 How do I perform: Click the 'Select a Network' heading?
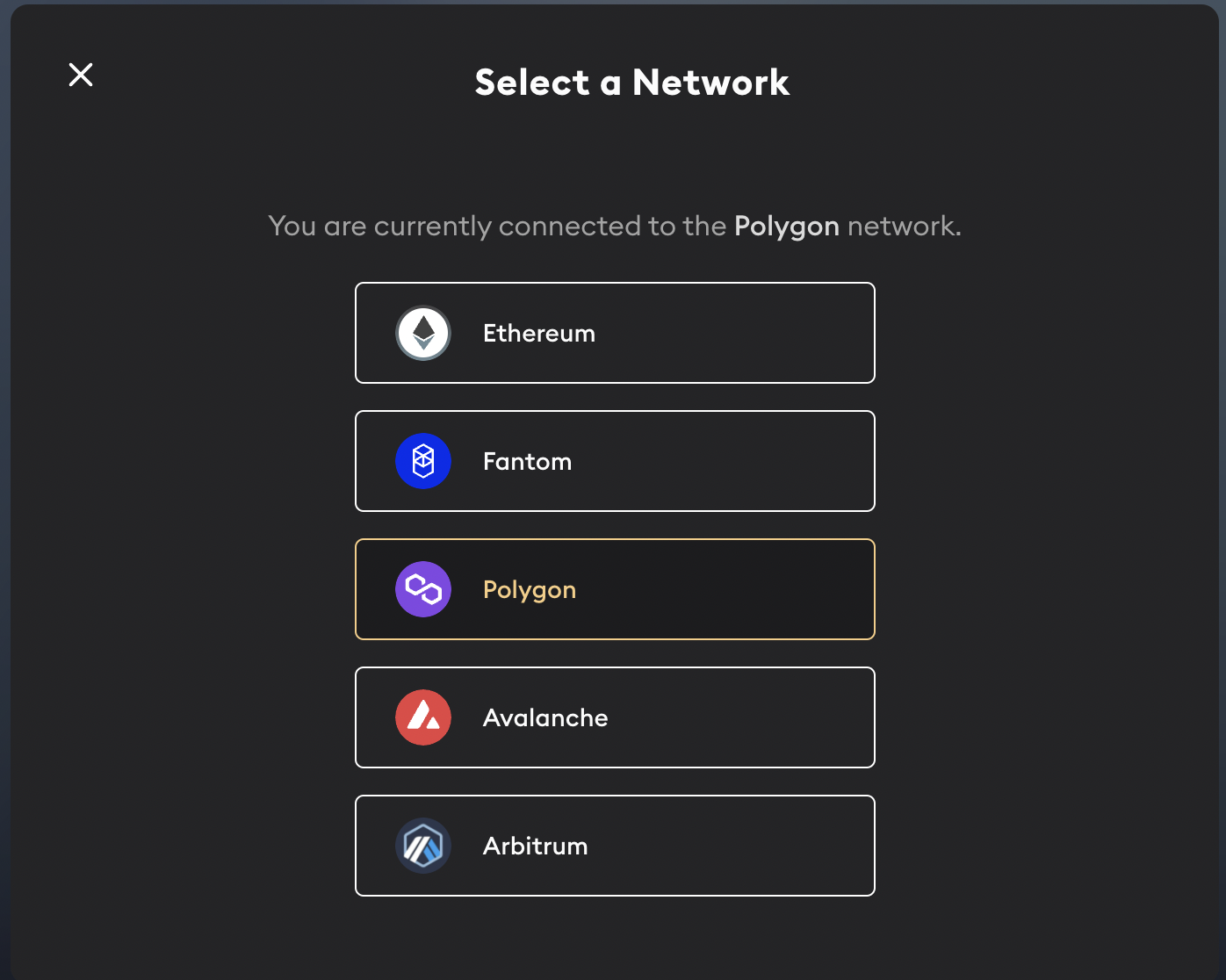[632, 83]
